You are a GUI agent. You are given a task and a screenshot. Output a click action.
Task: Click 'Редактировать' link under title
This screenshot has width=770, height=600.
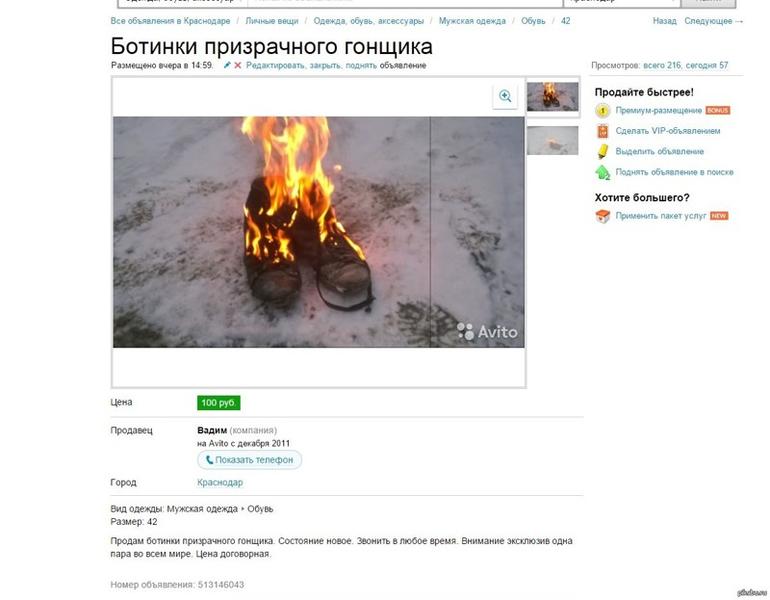tap(275, 65)
